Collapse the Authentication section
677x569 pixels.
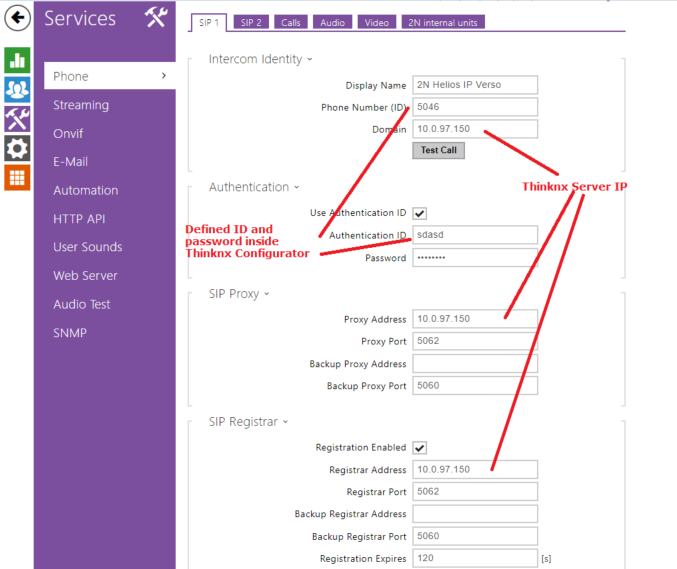click(253, 187)
